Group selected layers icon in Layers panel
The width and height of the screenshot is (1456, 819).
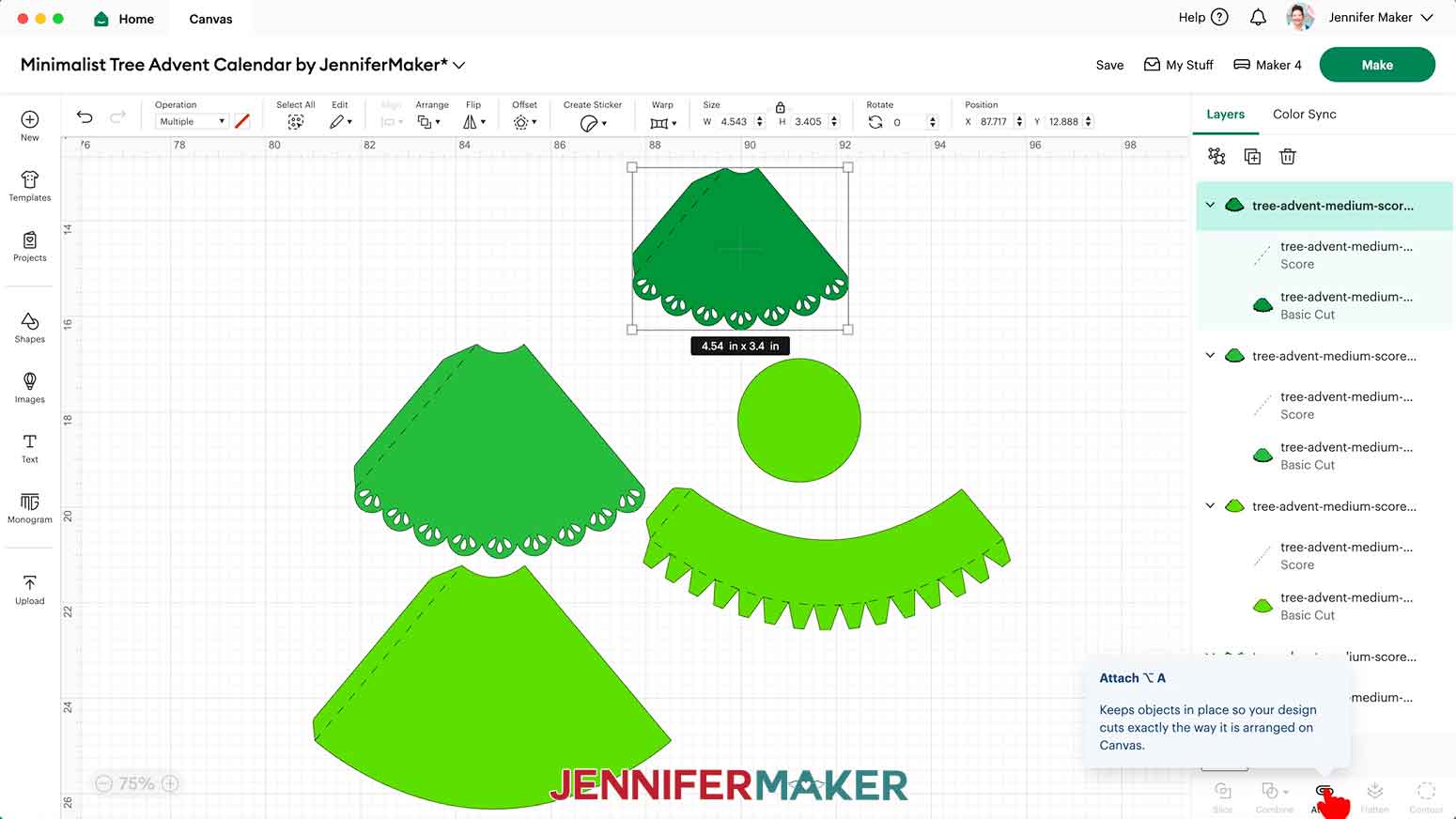(1216, 157)
